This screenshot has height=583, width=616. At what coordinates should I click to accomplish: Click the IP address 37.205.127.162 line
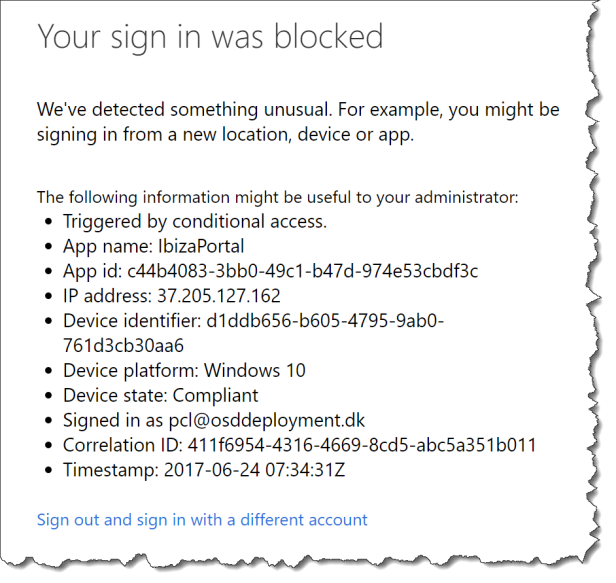[172, 296]
